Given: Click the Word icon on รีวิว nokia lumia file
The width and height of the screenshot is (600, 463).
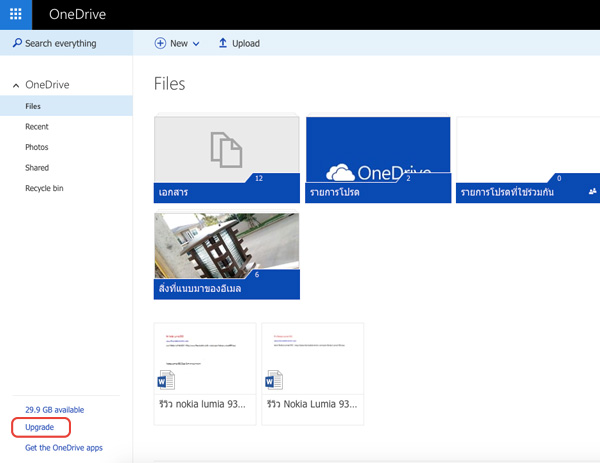Looking at the screenshot, I should click(166, 380).
